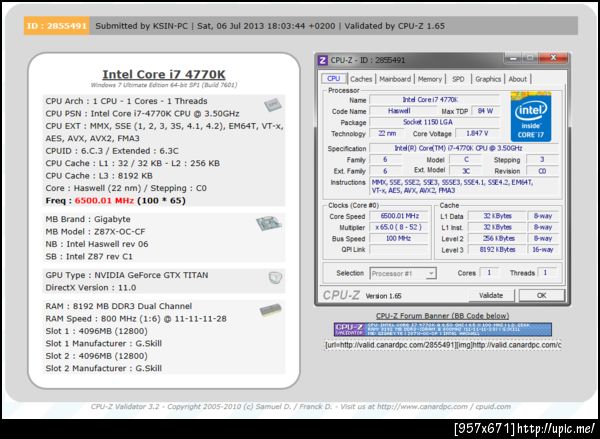Image resolution: width=600 pixels, height=439 pixels.
Task: Click the Cores count field
Action: [489, 273]
